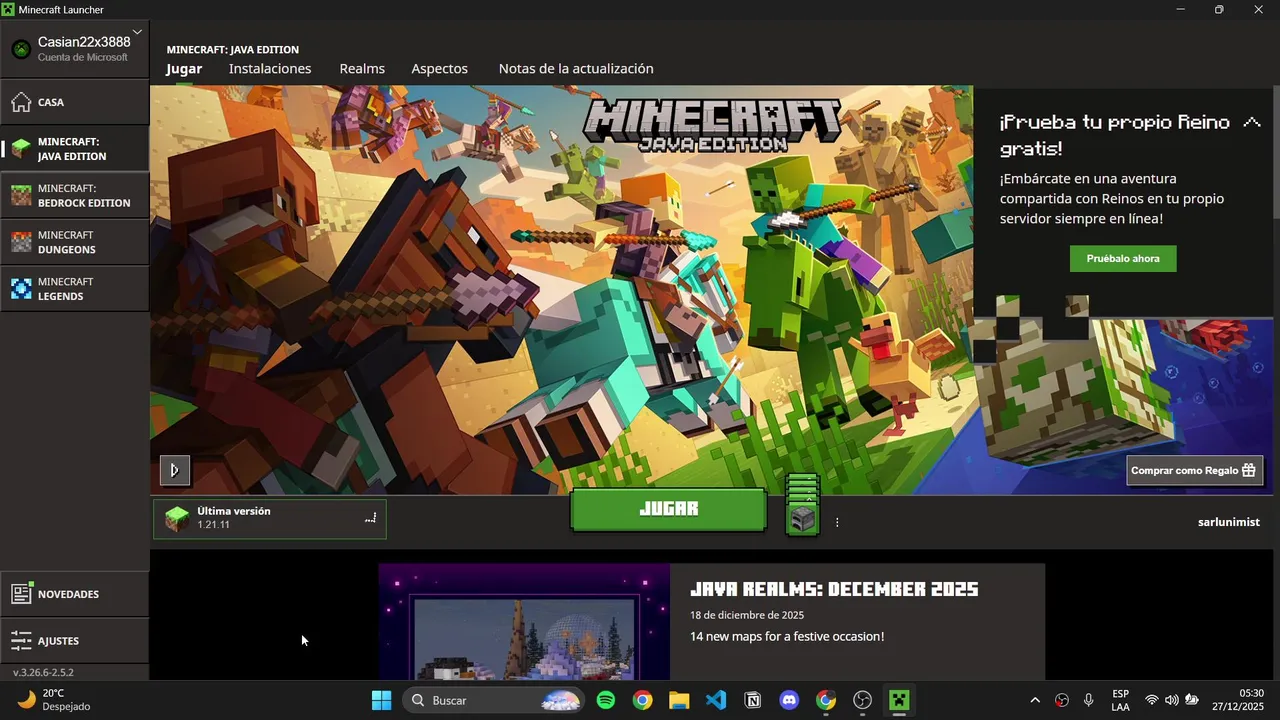The height and width of the screenshot is (720, 1280).
Task: Switch to the Aspectos tab
Action: pos(439,69)
